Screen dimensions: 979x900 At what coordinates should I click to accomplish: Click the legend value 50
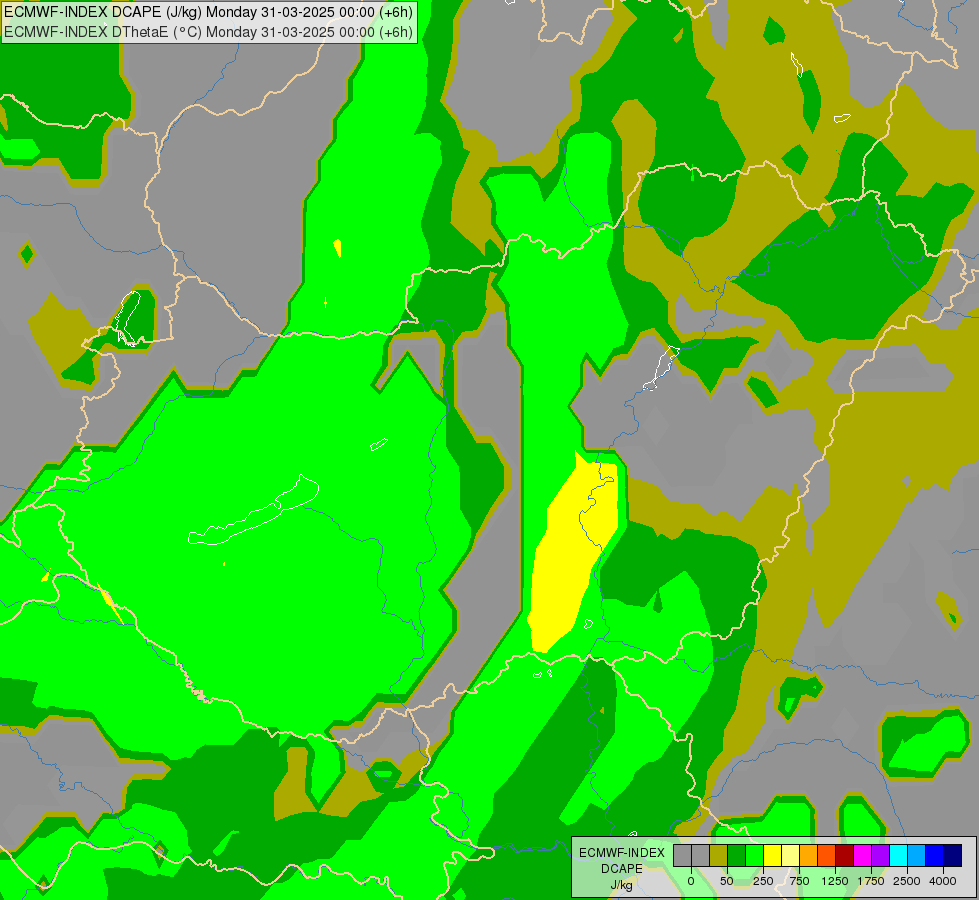click(x=727, y=881)
